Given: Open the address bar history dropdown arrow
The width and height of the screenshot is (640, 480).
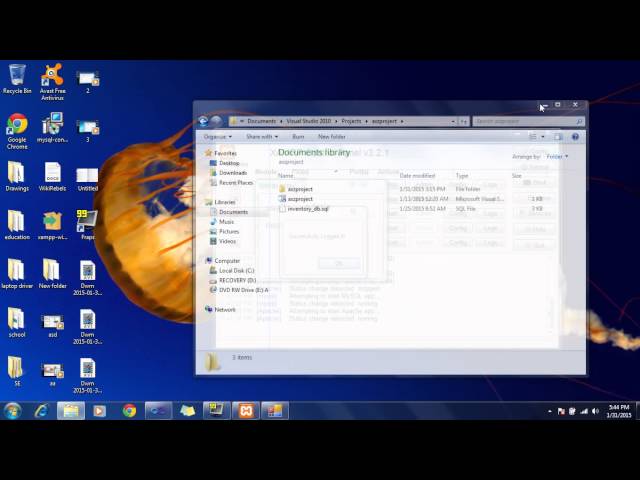Looking at the screenshot, I should pos(453,121).
